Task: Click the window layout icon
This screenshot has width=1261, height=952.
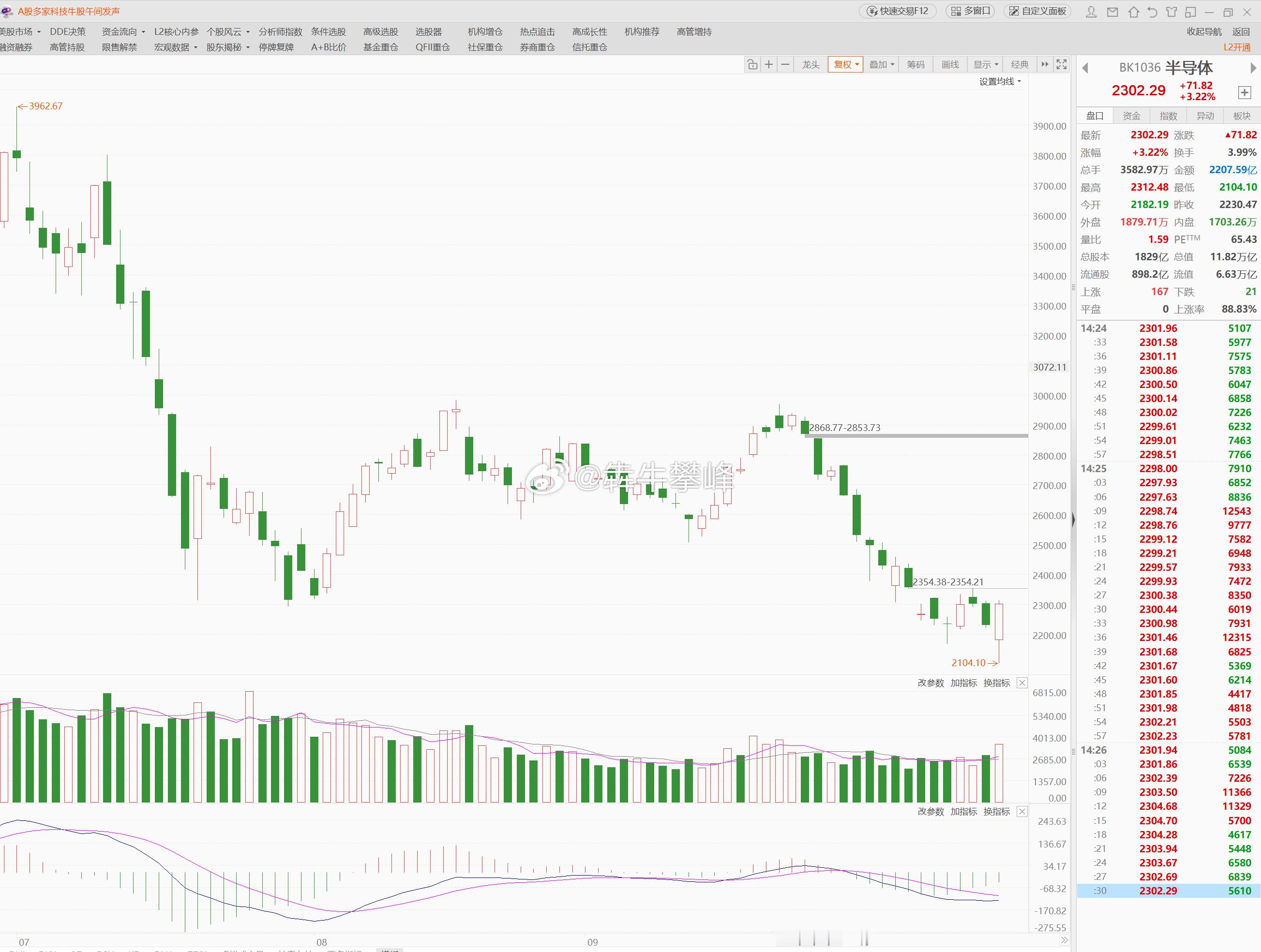Action: point(1190,12)
